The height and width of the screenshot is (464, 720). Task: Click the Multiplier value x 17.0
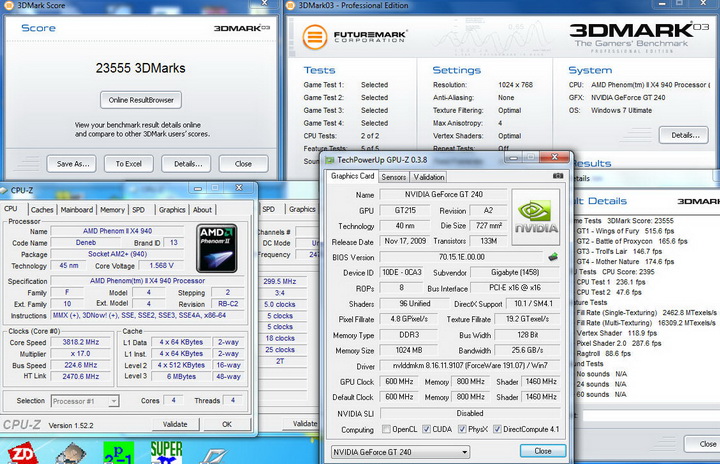(81, 354)
